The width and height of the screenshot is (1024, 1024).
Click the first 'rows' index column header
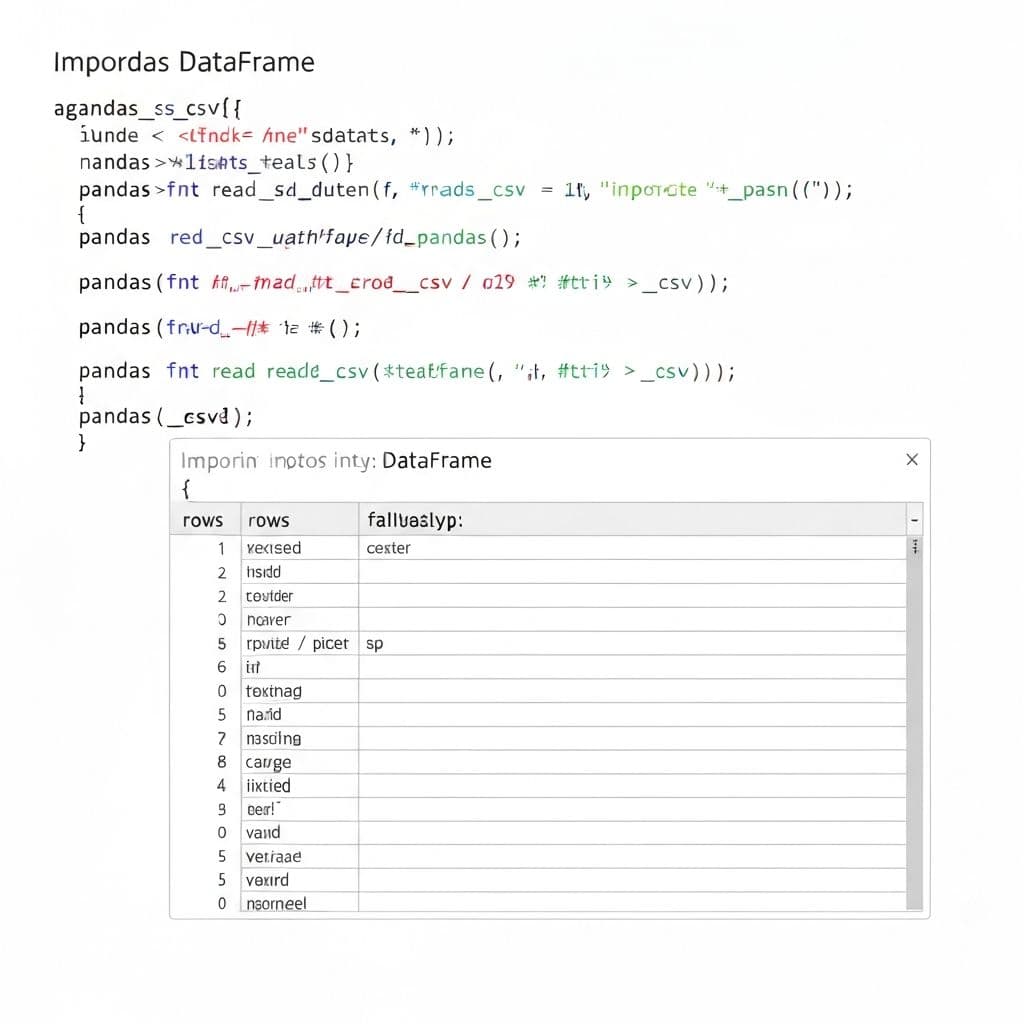pos(203,521)
